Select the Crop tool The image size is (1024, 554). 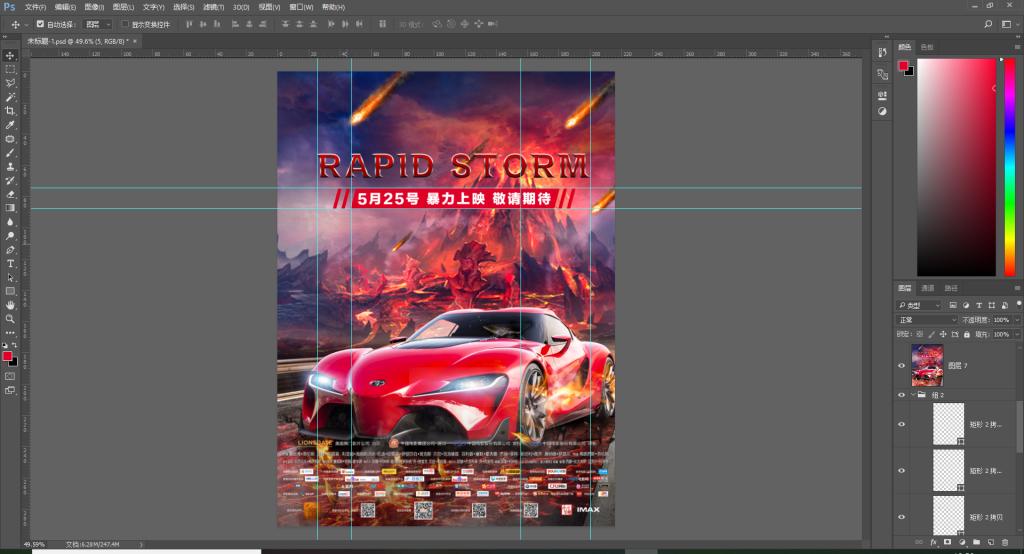point(10,111)
